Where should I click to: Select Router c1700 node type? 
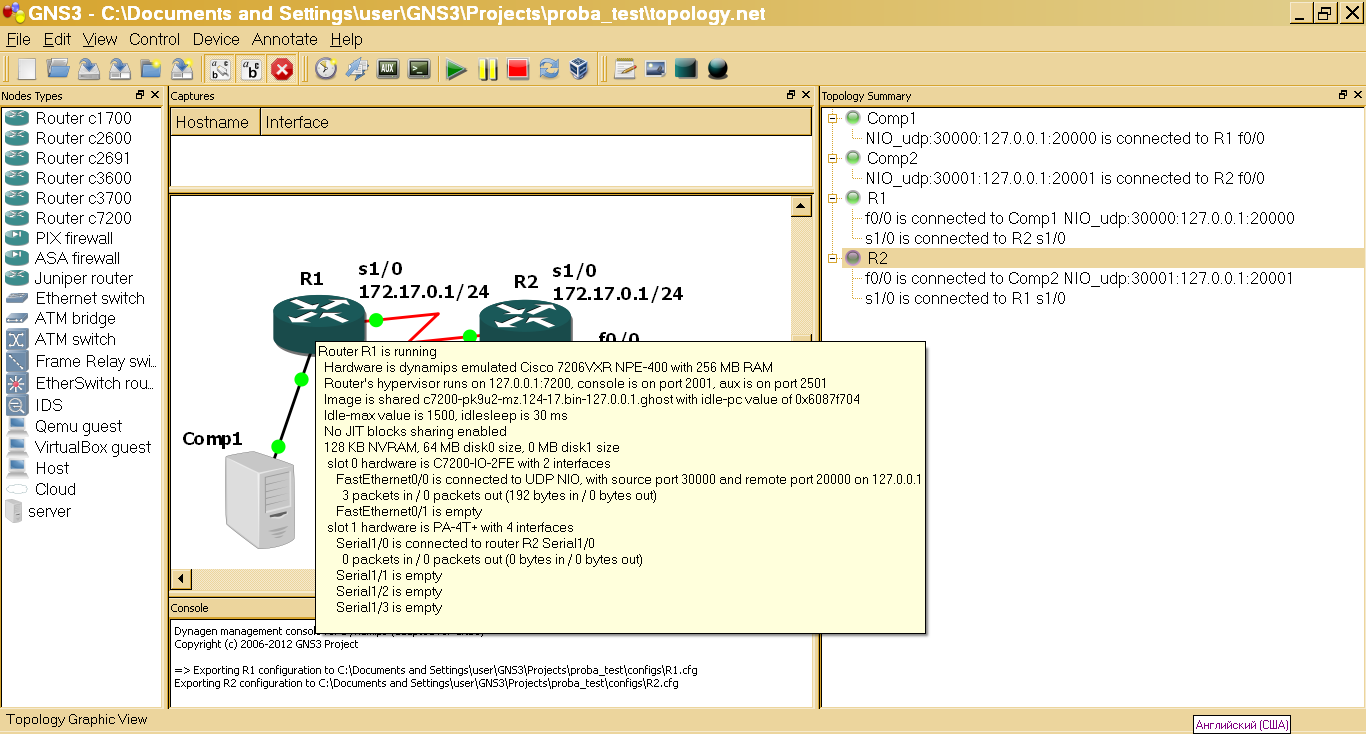pyautogui.click(x=81, y=118)
